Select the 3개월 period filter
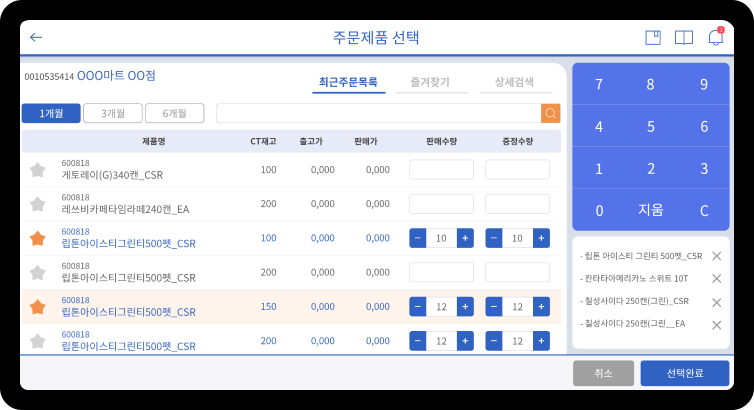The image size is (754, 410). pyautogui.click(x=112, y=113)
